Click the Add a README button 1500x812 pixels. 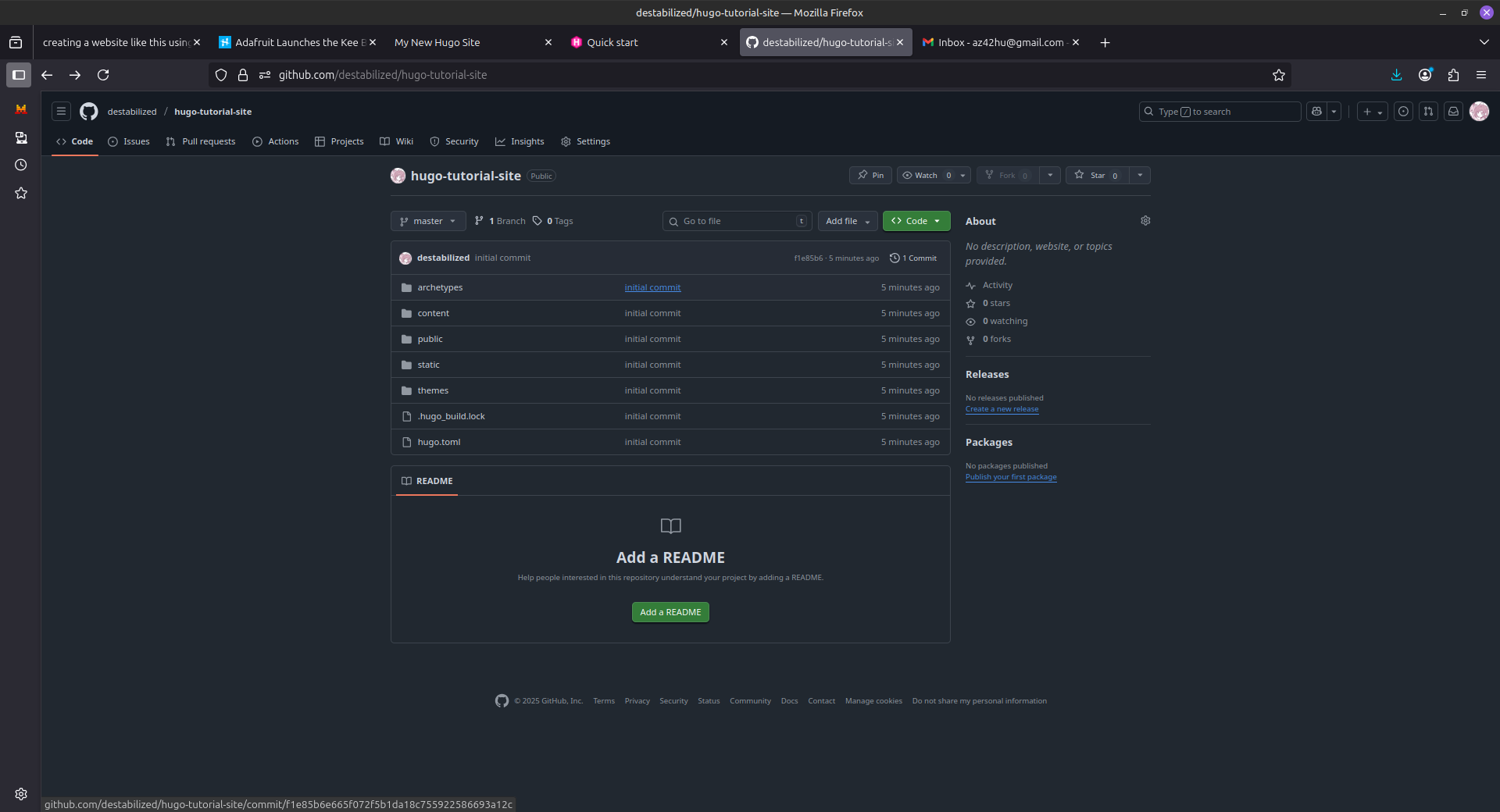[670, 612]
